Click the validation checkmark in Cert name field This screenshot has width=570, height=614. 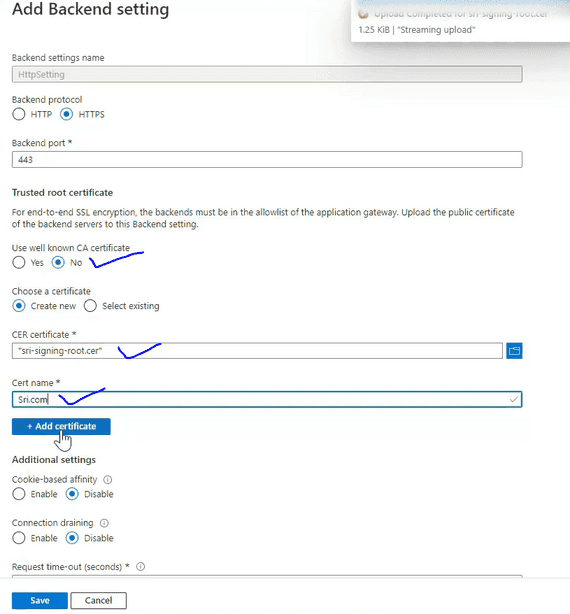[514, 399]
